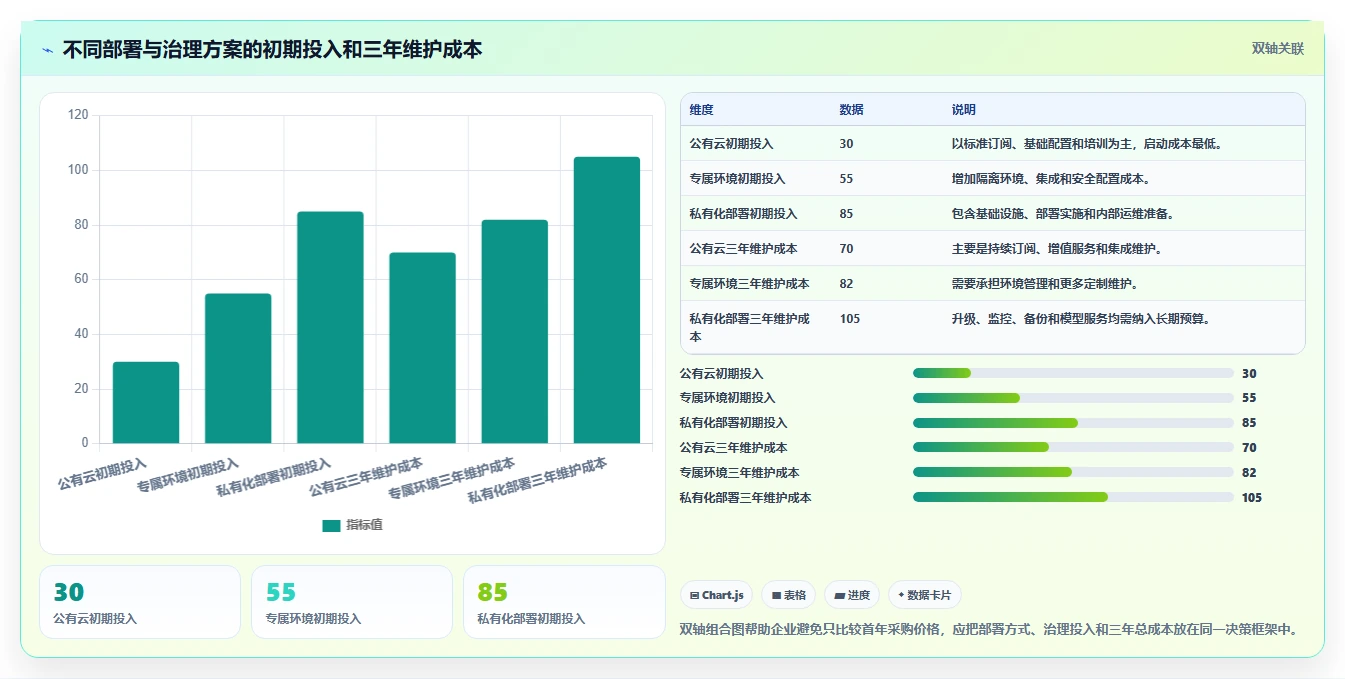Click the 私有化部署三年维护成本 bar in chart
This screenshot has width=1345, height=679.
[606, 300]
